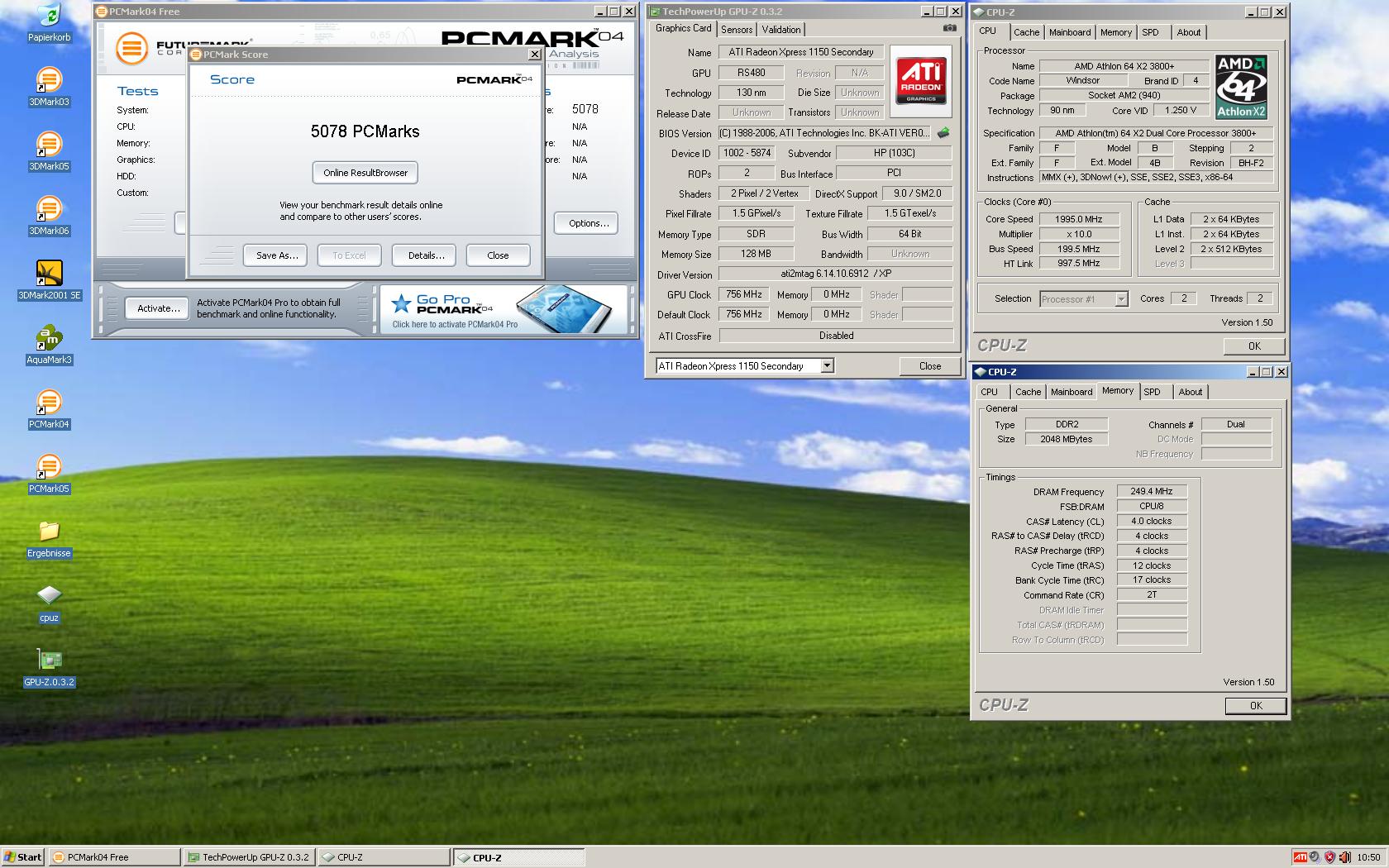Image resolution: width=1389 pixels, height=868 pixels.
Task: Click the Save As... button
Action: point(276,255)
